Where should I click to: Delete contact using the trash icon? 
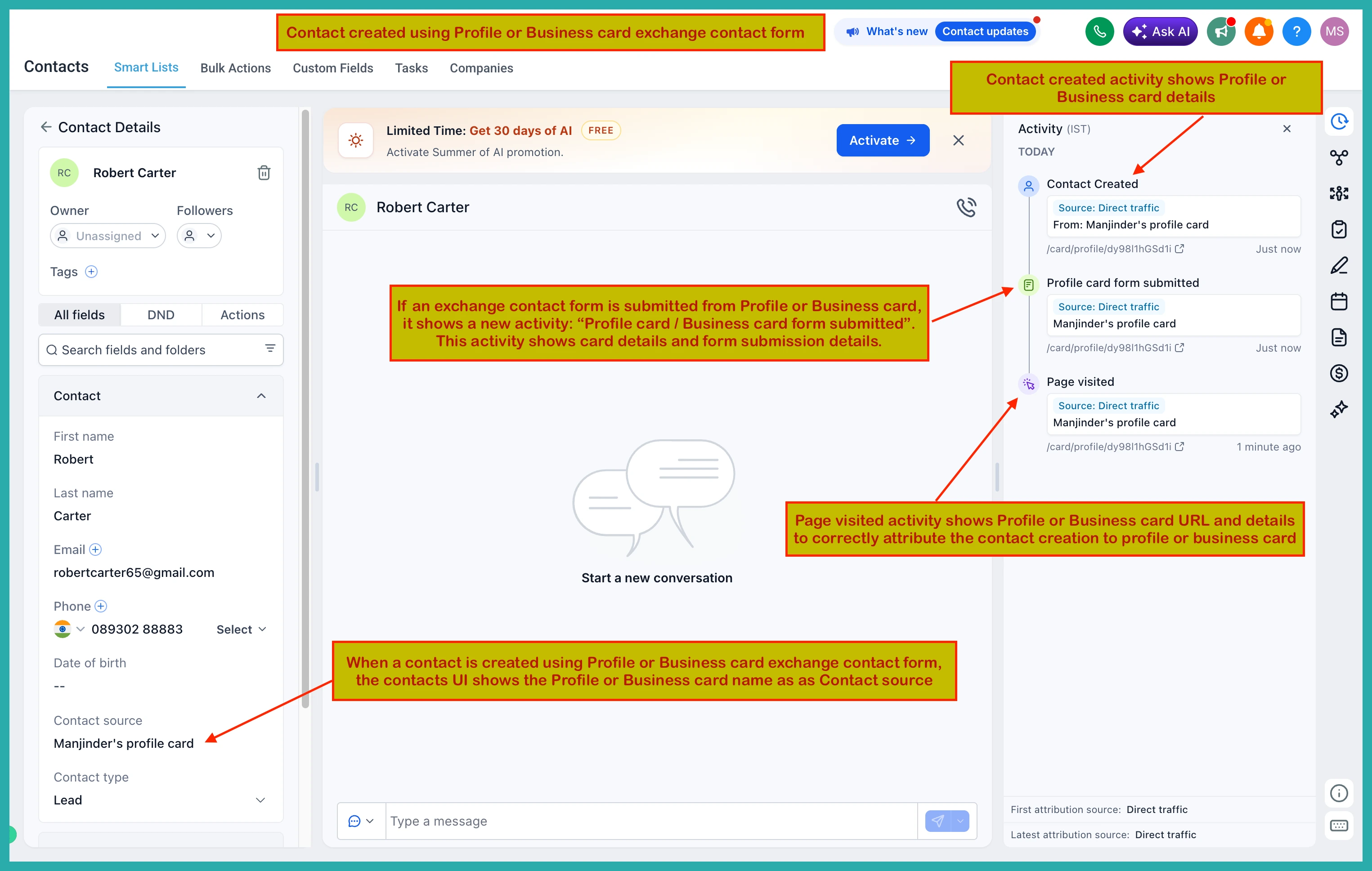coord(263,173)
